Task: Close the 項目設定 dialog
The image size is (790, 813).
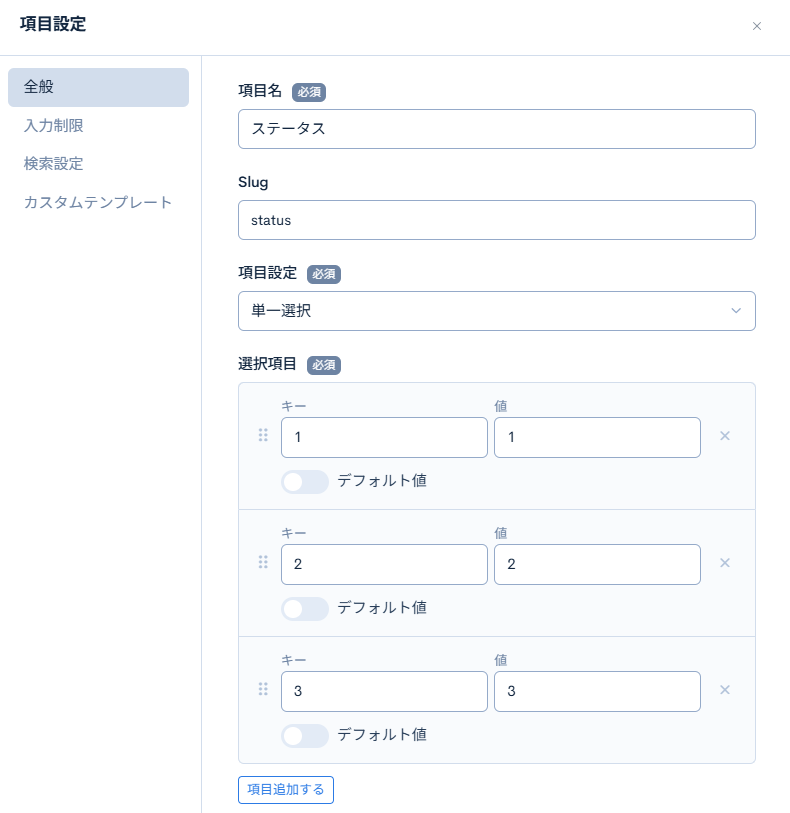Action: (757, 26)
